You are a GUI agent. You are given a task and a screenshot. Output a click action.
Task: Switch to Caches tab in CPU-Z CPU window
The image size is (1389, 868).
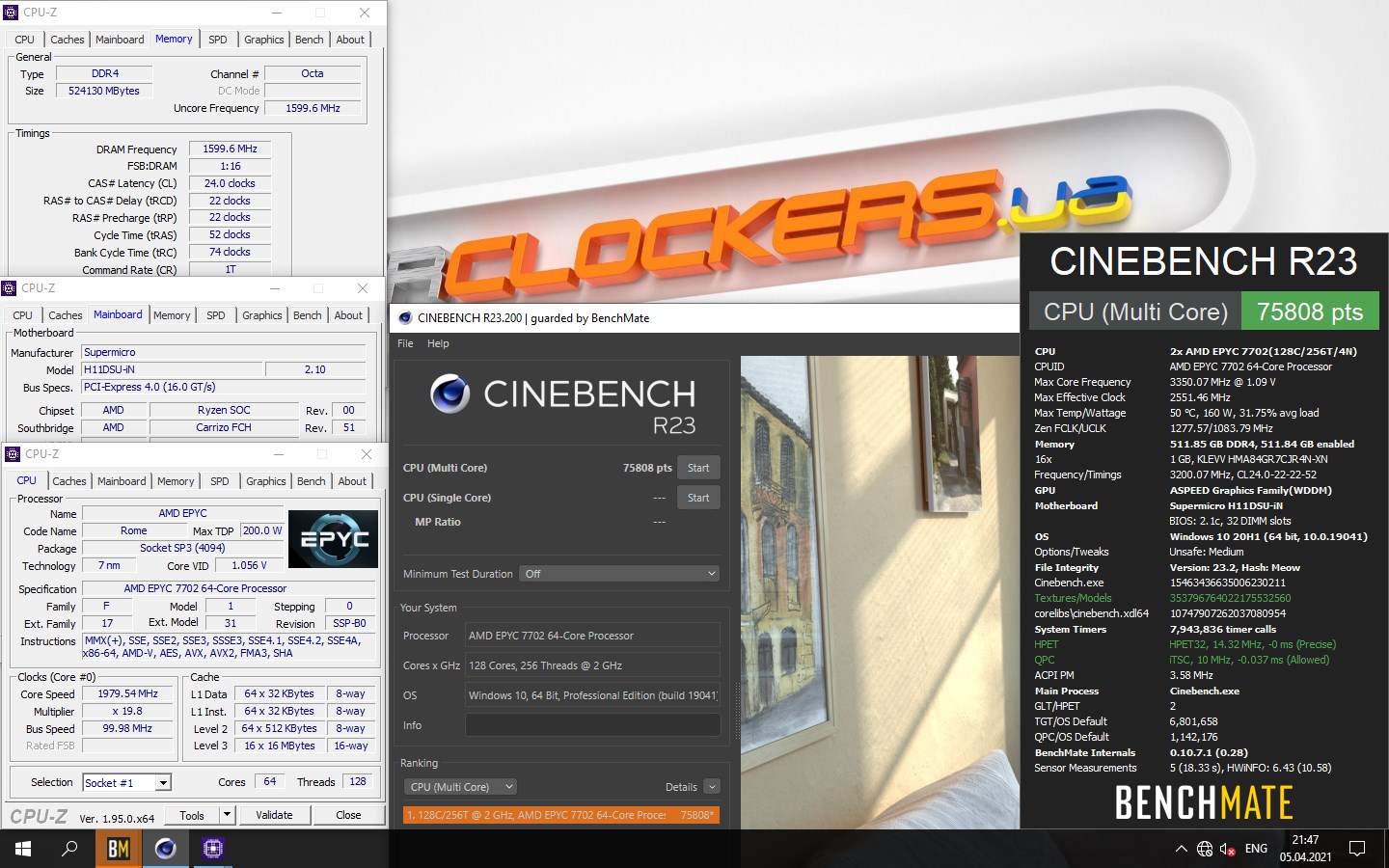tap(68, 481)
